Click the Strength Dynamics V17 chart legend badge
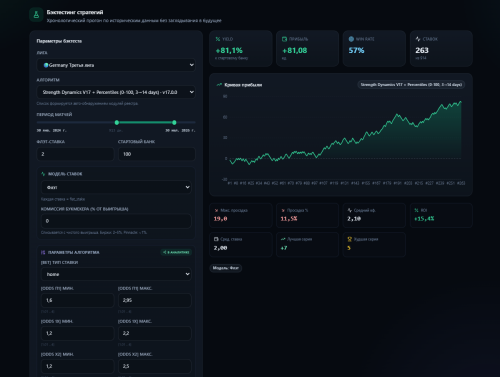The height and width of the screenshot is (377, 500). tap(411, 85)
